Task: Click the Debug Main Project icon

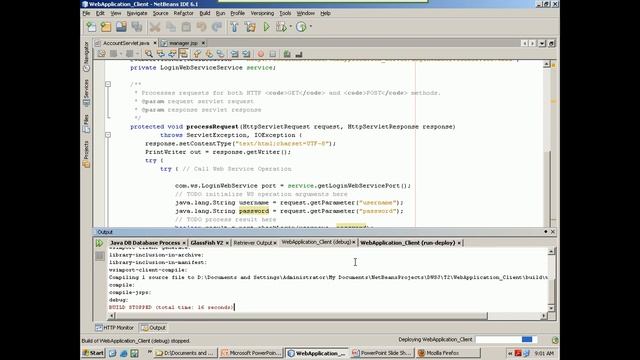Action: [x=281, y=27]
